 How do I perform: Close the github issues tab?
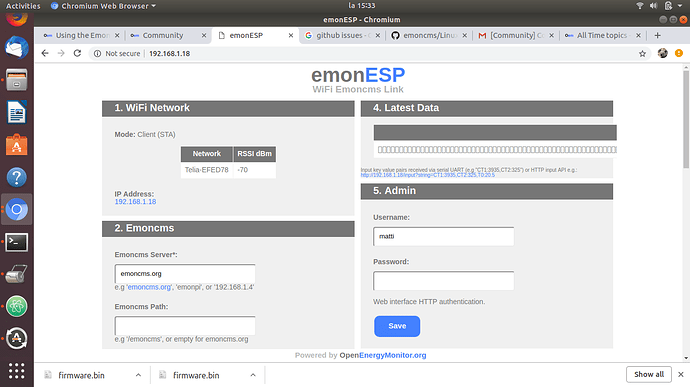click(378, 35)
